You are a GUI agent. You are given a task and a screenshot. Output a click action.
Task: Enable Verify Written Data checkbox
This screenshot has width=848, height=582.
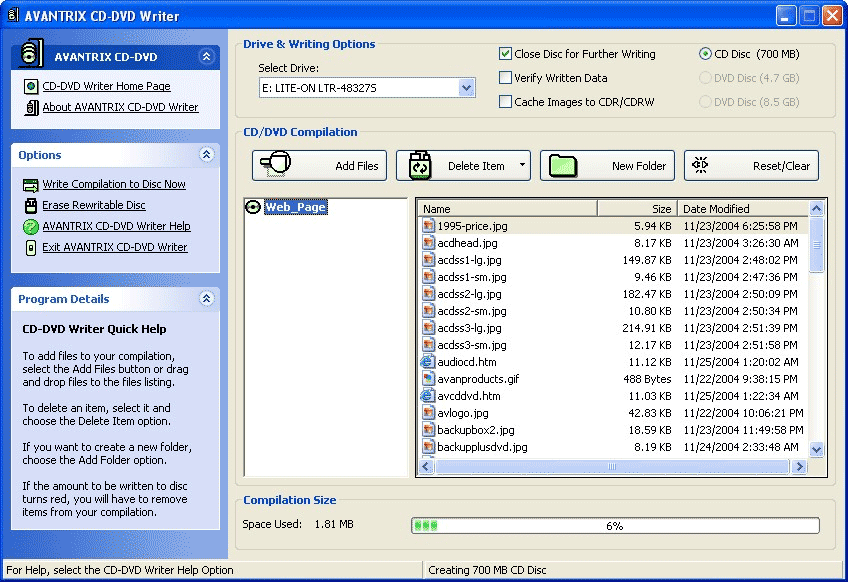point(506,78)
